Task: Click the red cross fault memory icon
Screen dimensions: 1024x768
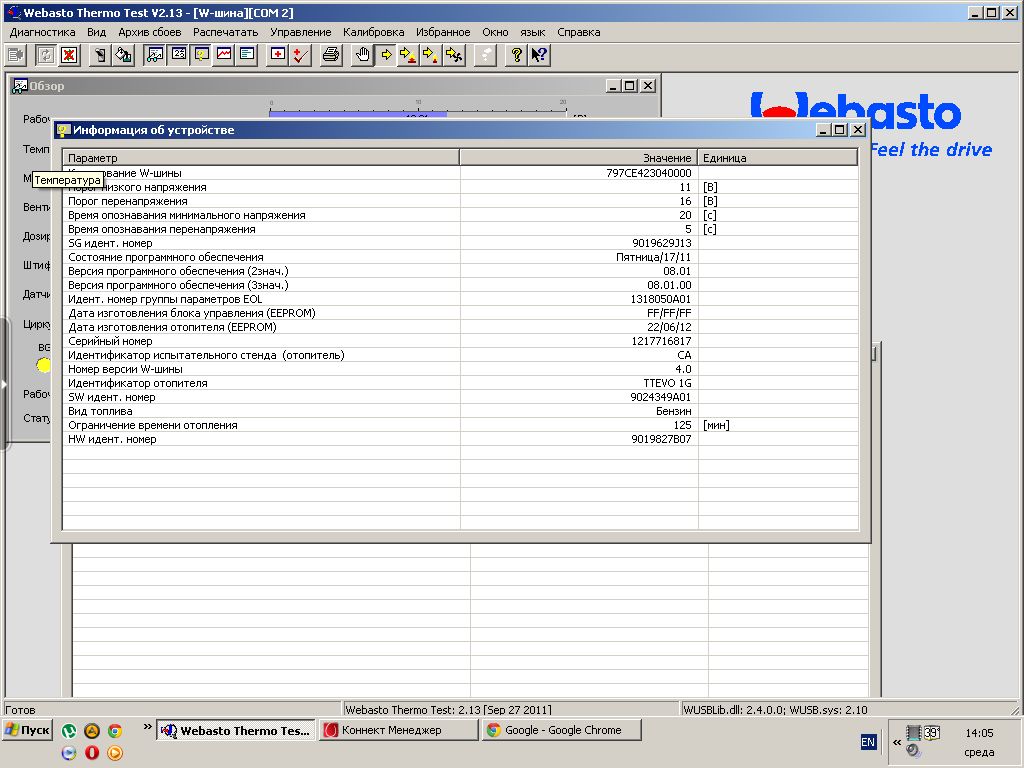Action: point(278,56)
